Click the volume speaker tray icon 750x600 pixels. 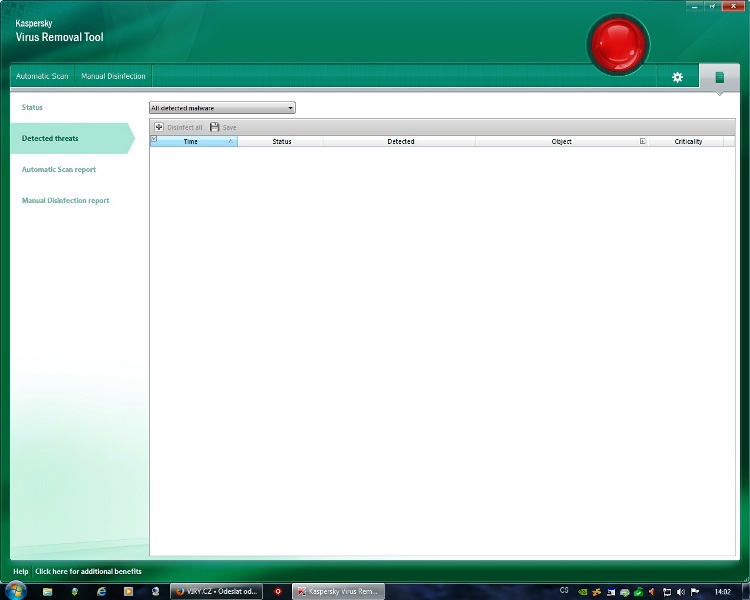652,591
